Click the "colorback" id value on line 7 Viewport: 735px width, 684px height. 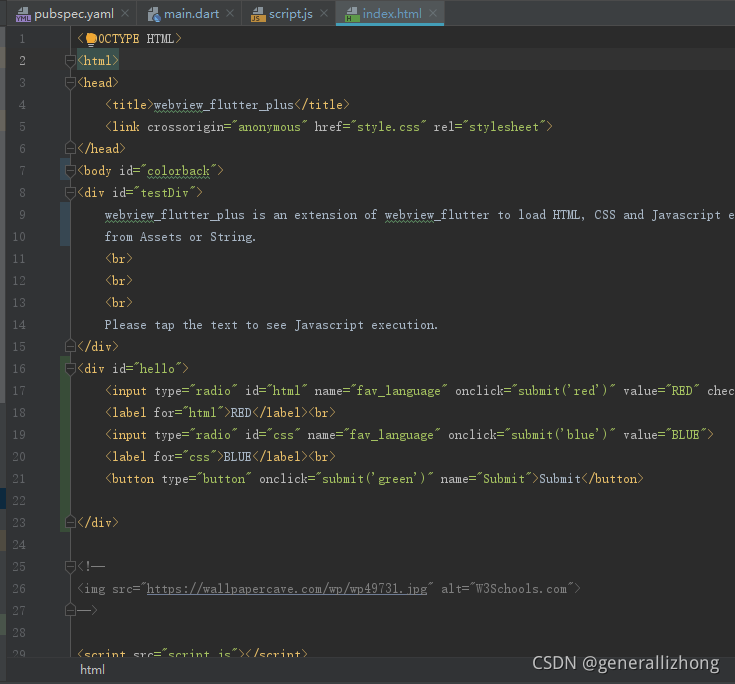pos(181,171)
